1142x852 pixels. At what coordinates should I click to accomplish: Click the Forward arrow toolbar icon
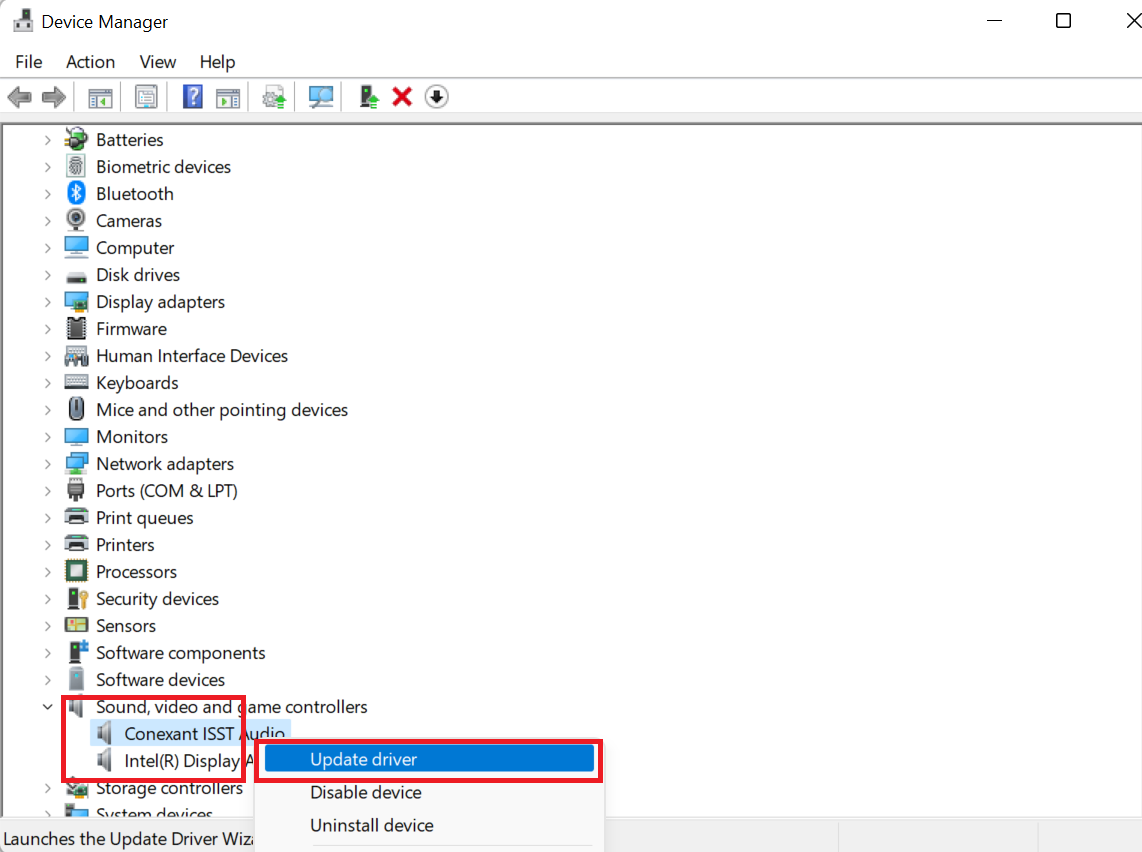pos(54,97)
